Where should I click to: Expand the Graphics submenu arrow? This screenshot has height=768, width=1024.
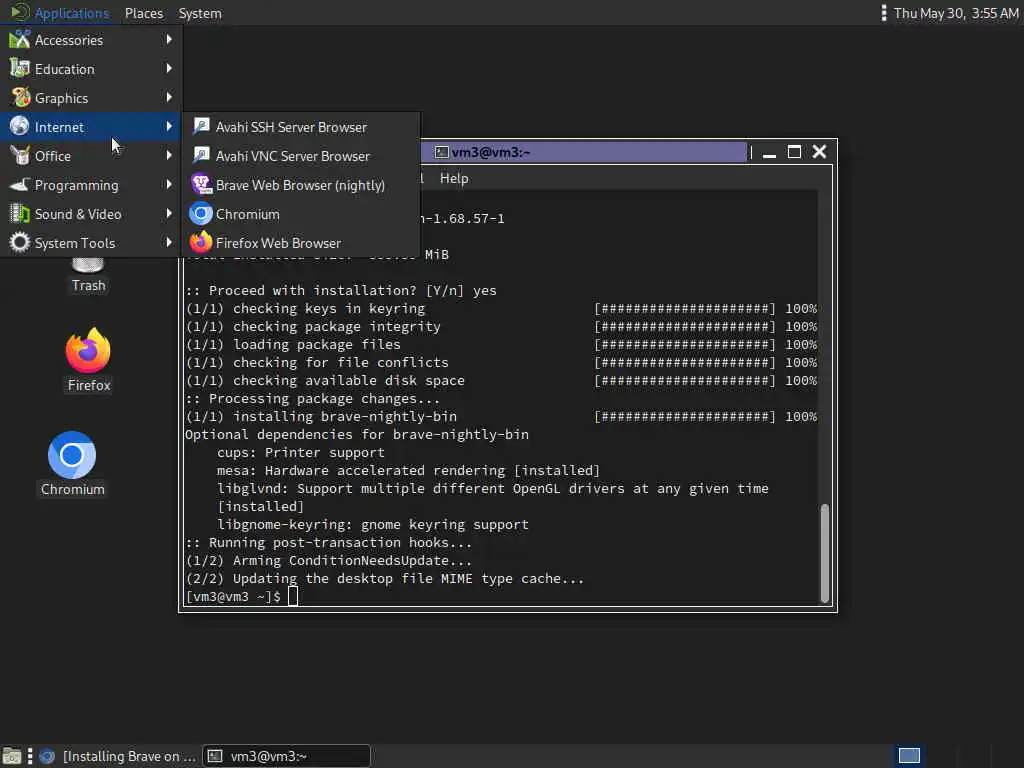coord(169,97)
